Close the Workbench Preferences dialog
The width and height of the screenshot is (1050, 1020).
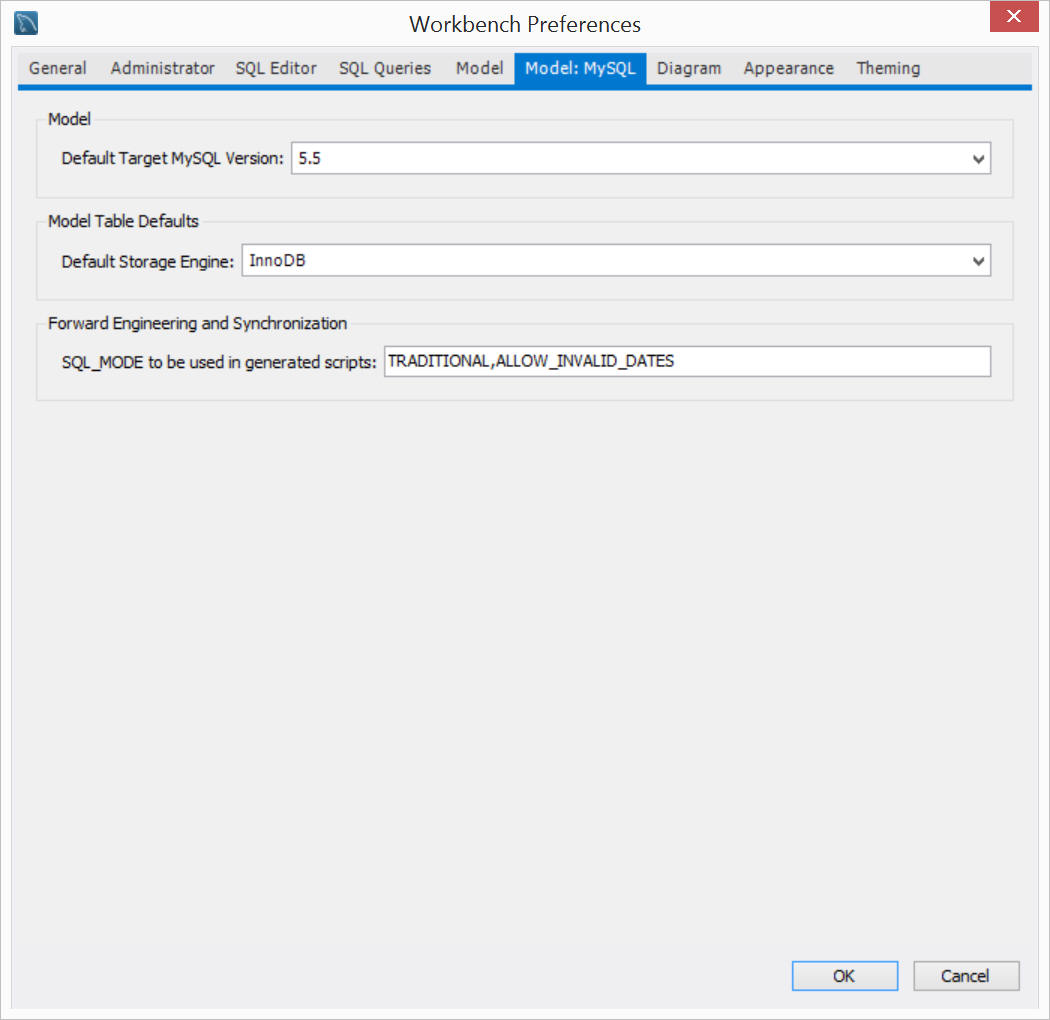coord(1013,17)
